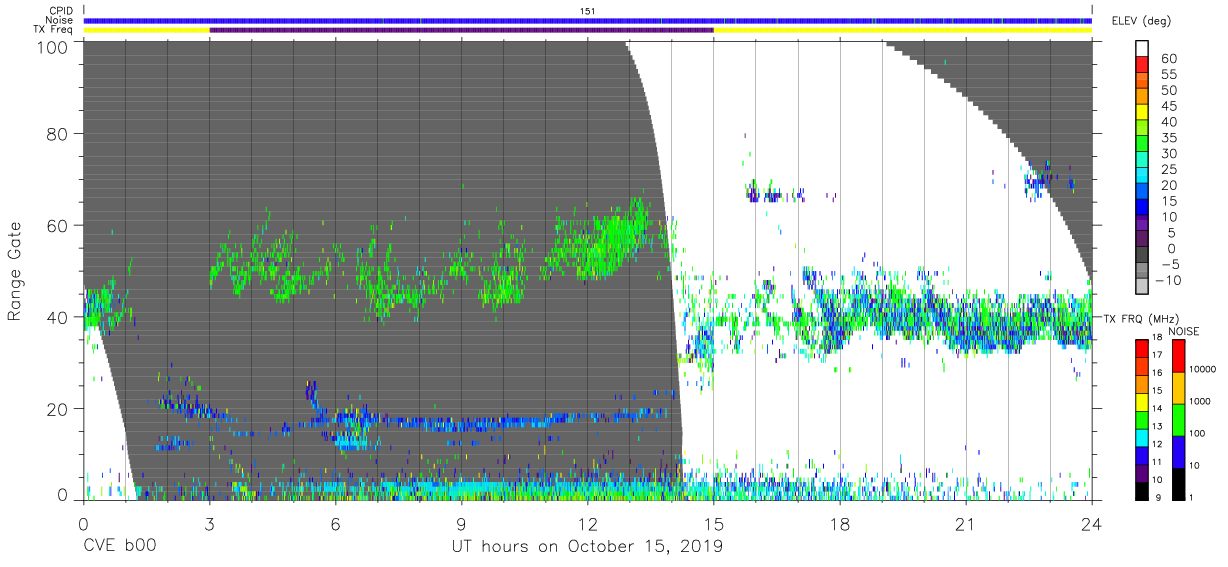
Task: Click the Range Gate axis title
Action: click(15, 271)
